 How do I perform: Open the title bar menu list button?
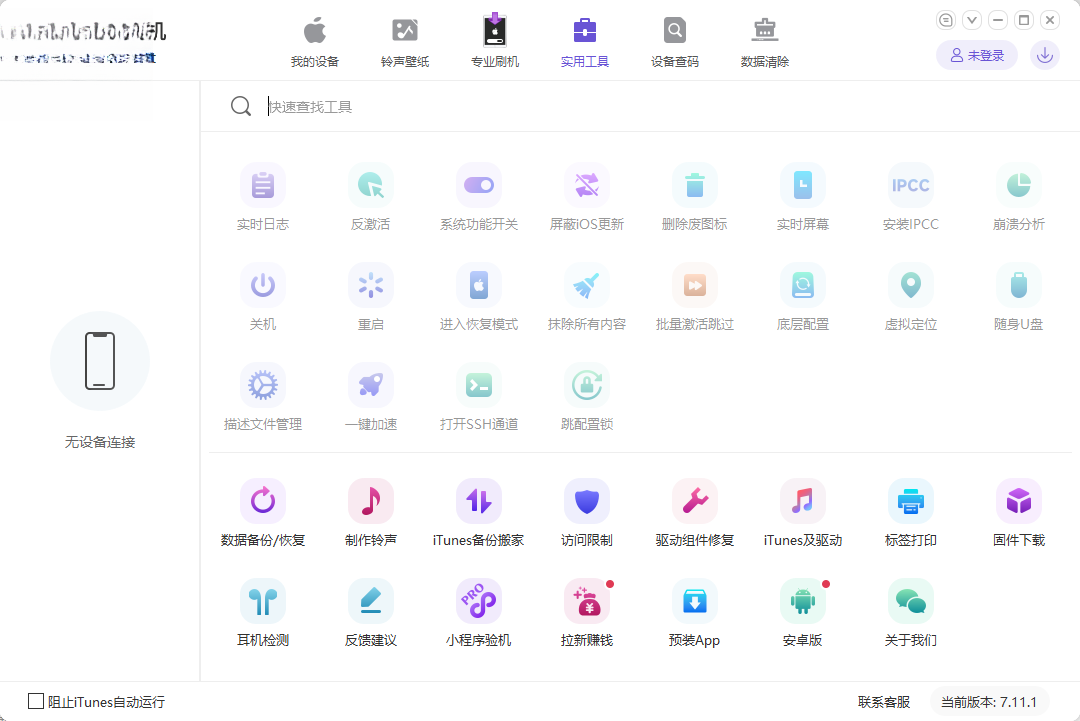coord(946,20)
